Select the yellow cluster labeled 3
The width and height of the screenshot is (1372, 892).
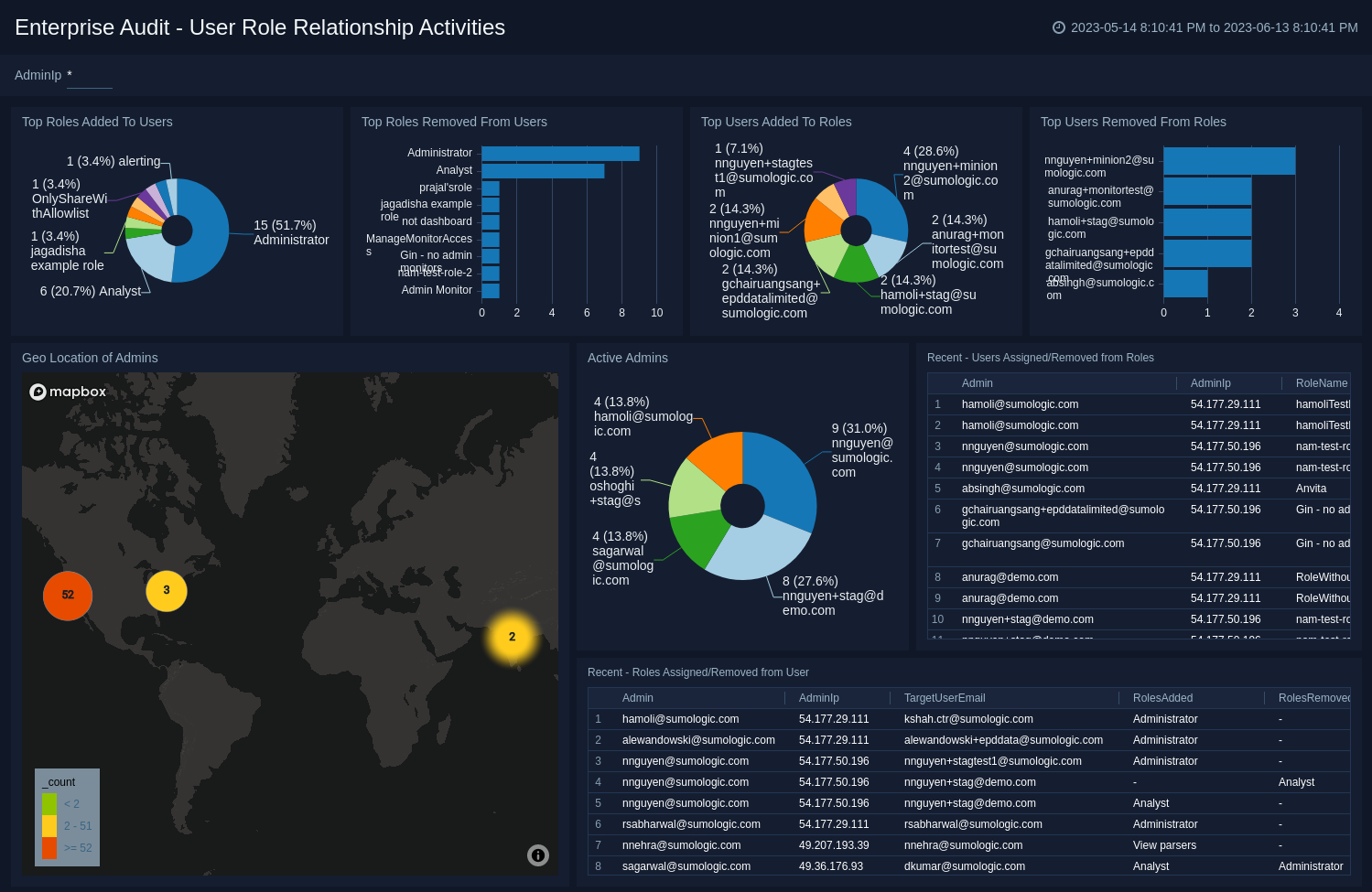(167, 591)
